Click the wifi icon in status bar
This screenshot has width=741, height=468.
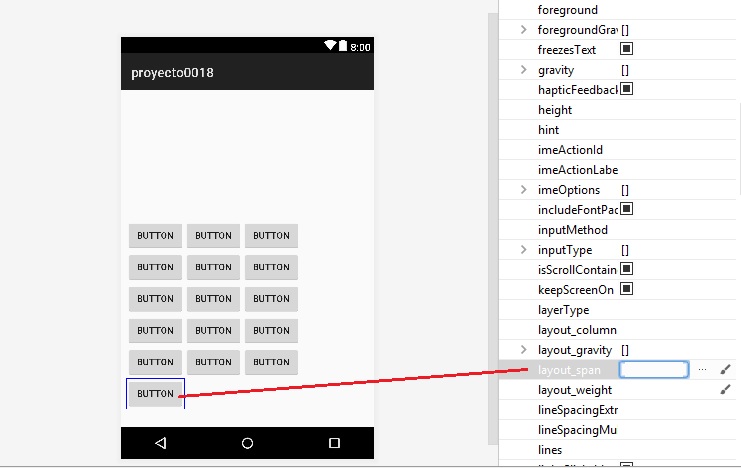coord(330,46)
